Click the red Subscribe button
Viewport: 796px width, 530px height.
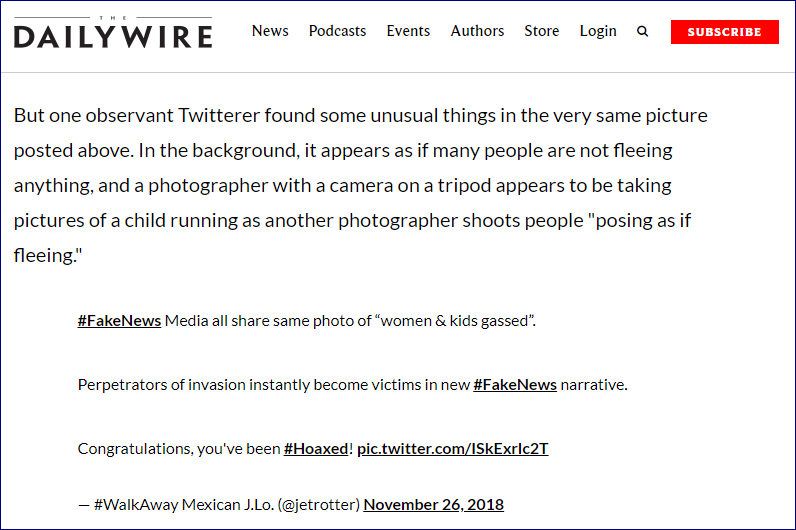[x=724, y=32]
